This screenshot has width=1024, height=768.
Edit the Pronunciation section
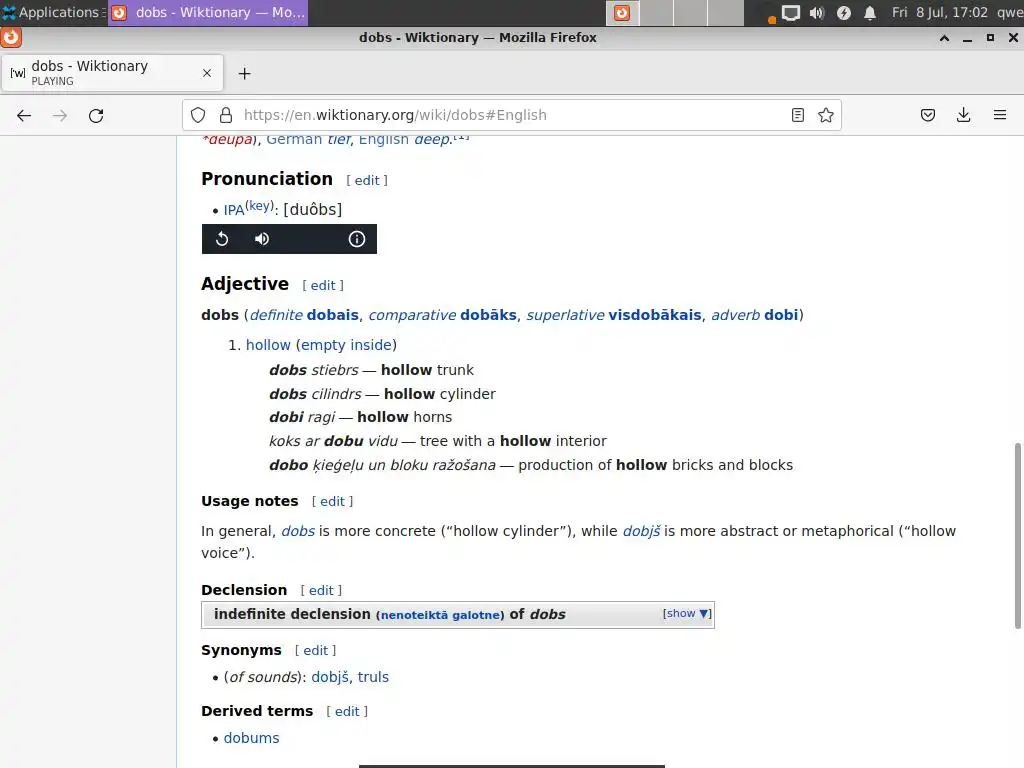367,181
